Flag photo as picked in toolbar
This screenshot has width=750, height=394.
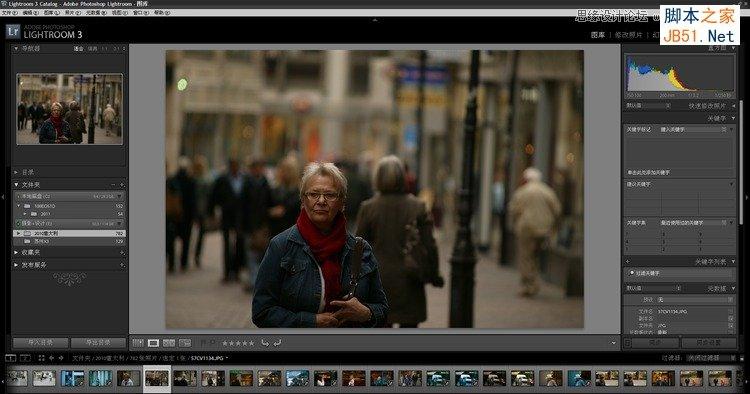pos(203,343)
